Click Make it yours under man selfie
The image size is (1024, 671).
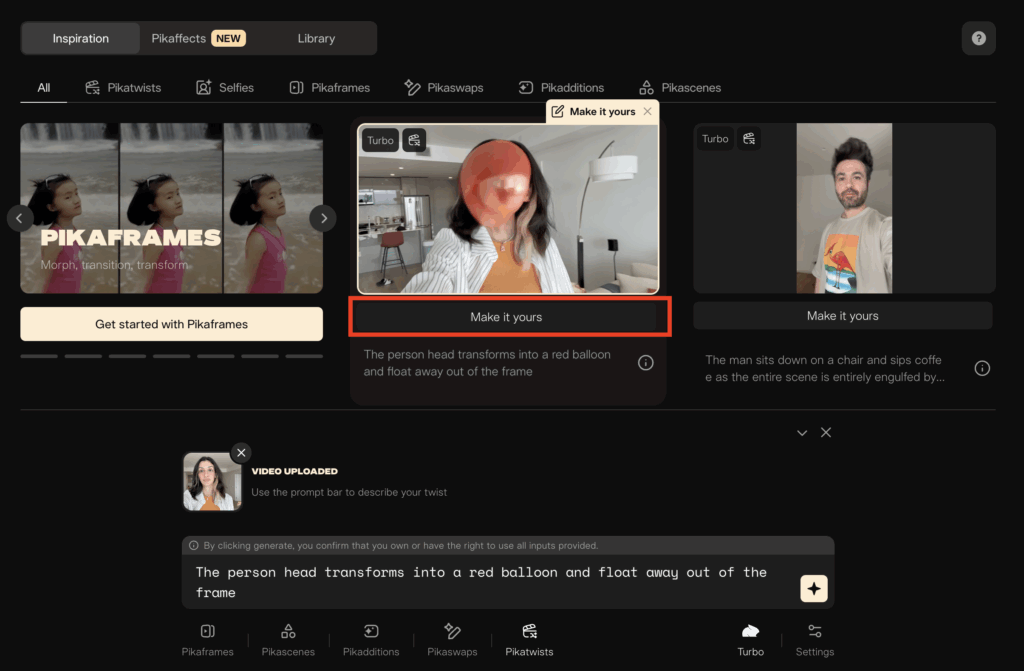842,316
